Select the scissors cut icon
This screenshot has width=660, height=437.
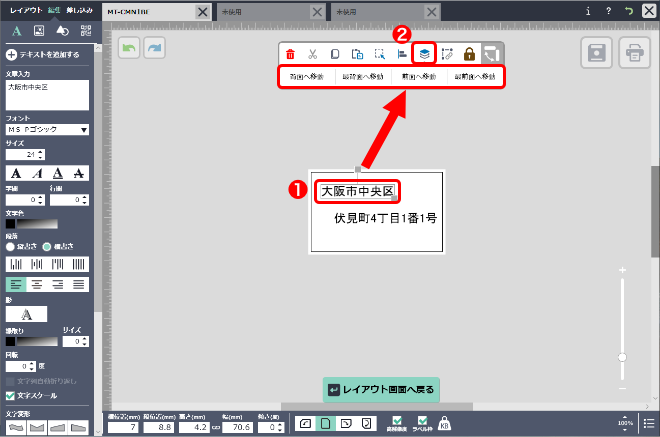tap(312, 55)
